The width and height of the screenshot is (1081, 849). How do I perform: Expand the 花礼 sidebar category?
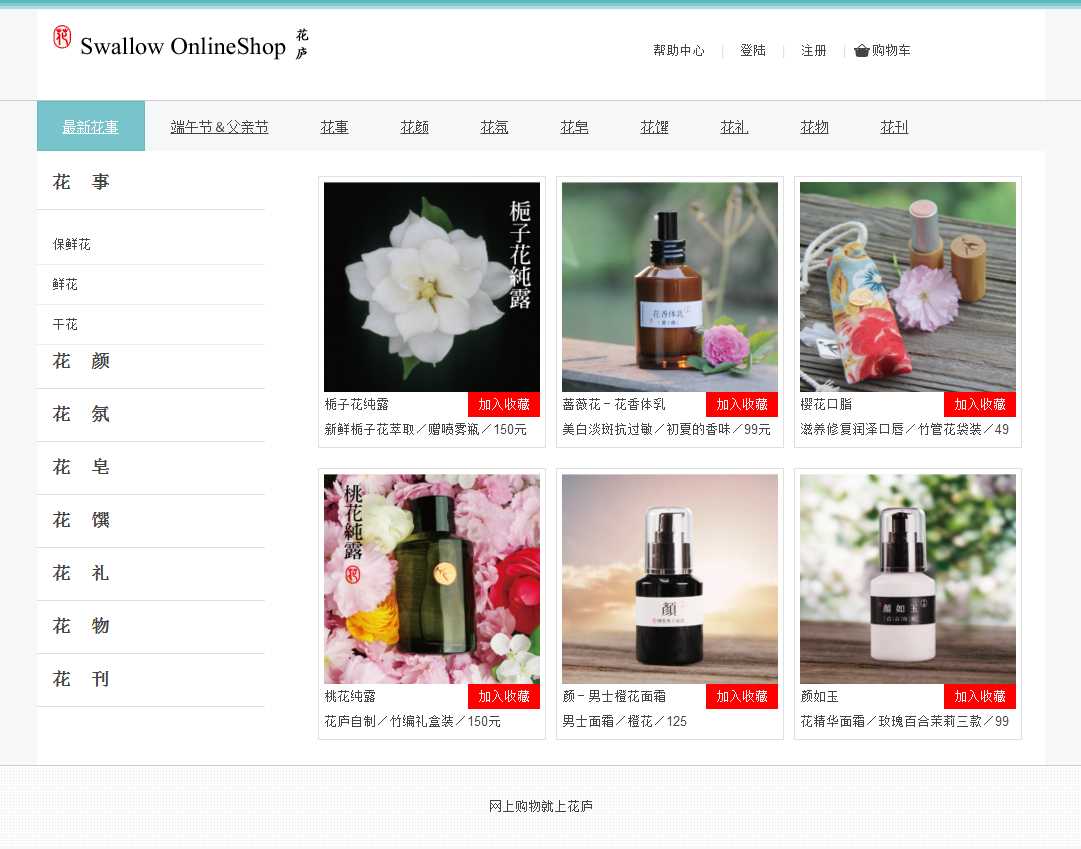click(81, 574)
